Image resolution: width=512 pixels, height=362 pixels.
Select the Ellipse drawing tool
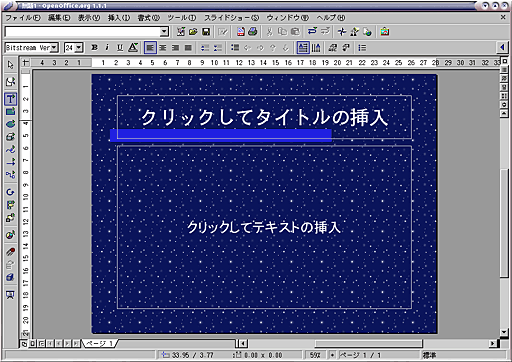pos(10,124)
